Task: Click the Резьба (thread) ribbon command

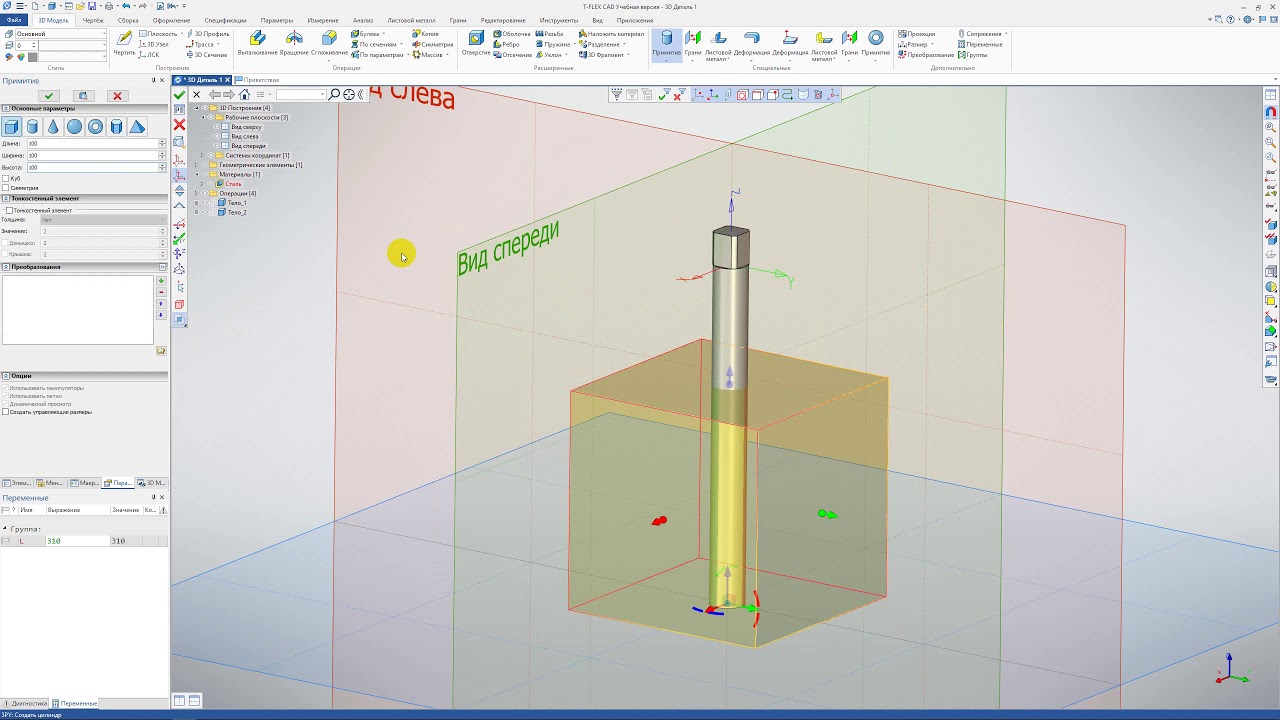Action: [x=550, y=34]
